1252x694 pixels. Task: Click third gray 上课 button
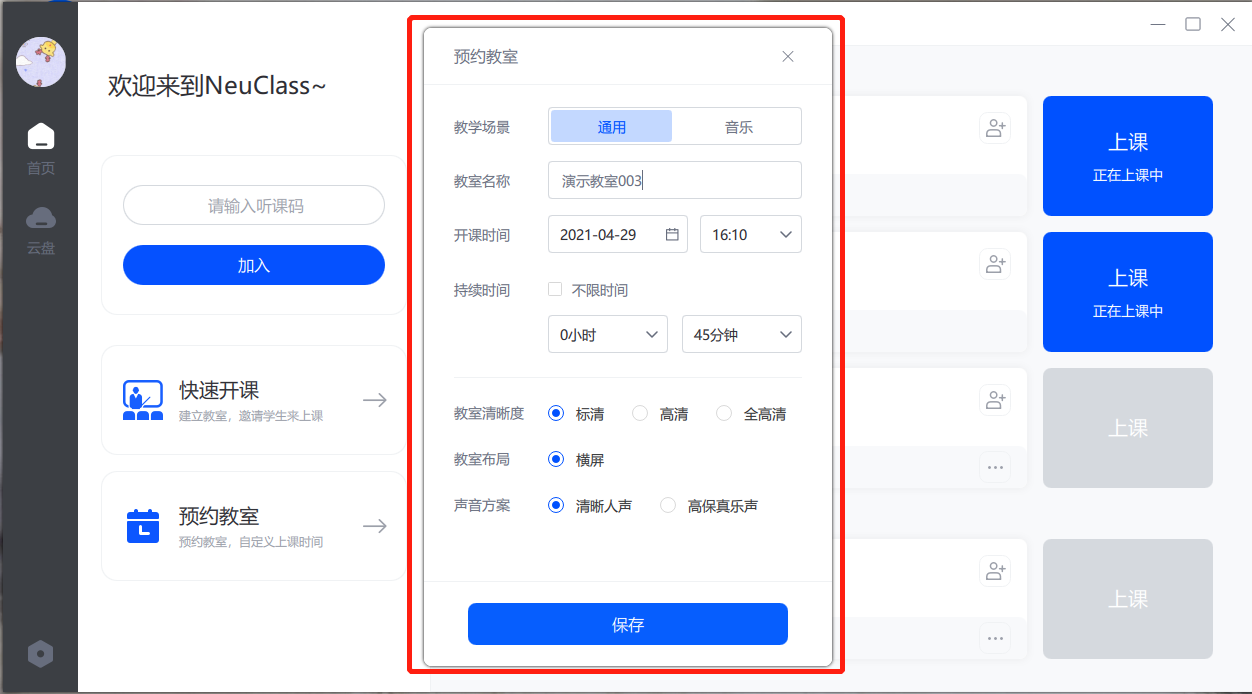(1128, 428)
